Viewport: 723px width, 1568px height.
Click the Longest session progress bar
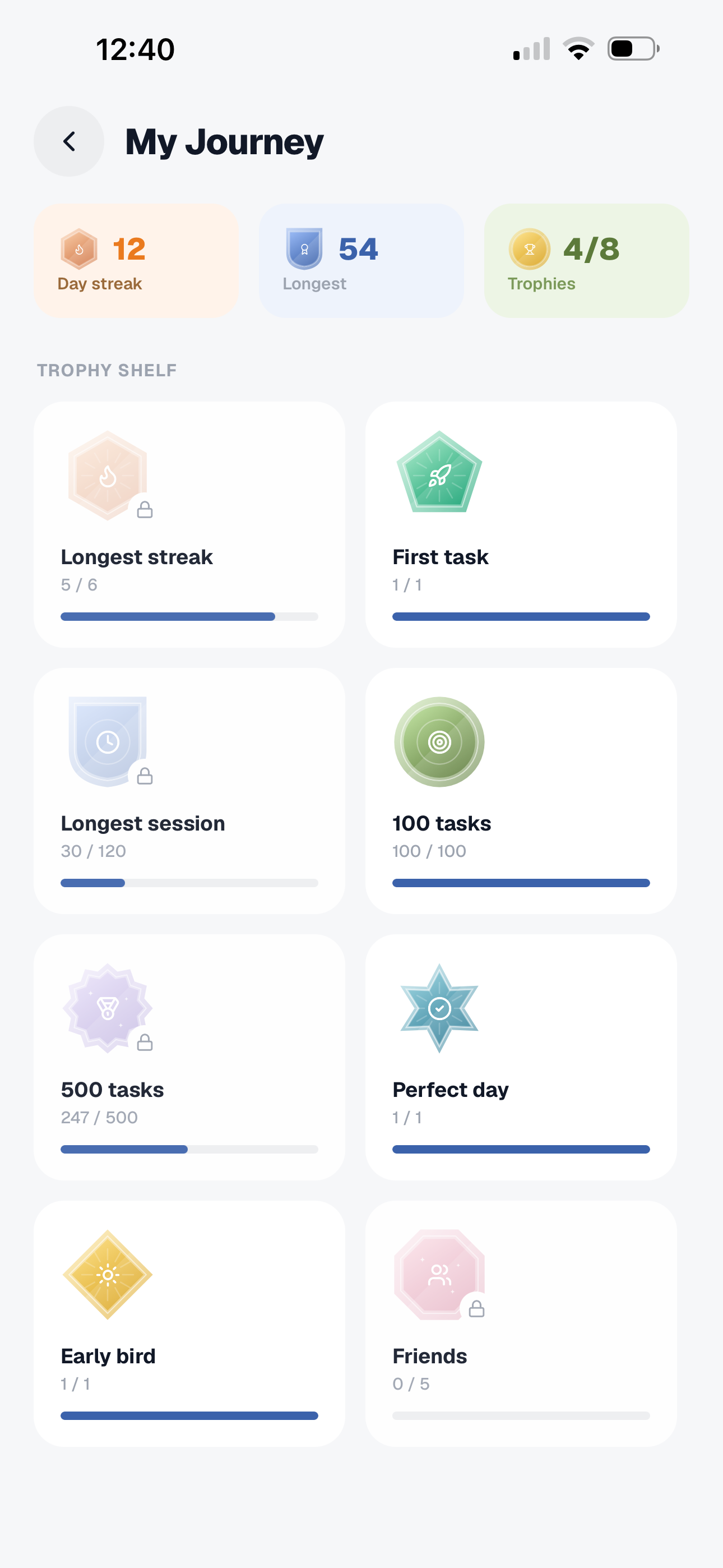pyautogui.click(x=189, y=883)
